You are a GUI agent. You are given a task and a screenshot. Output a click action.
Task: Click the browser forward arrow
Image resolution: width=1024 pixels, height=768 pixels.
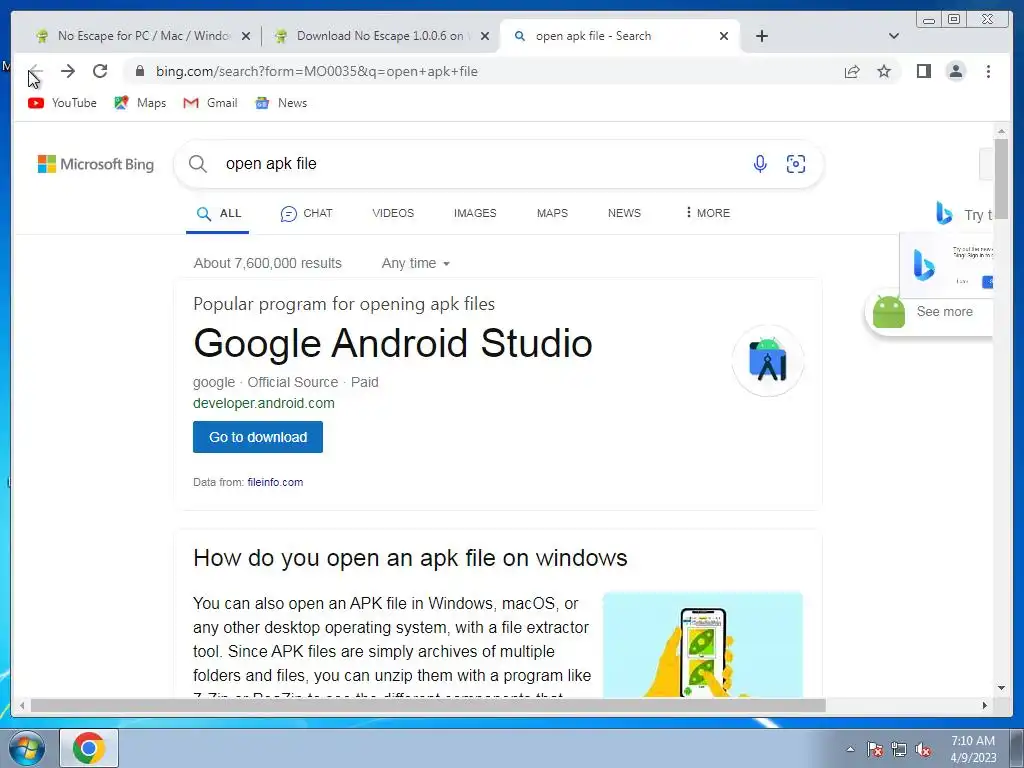click(68, 71)
